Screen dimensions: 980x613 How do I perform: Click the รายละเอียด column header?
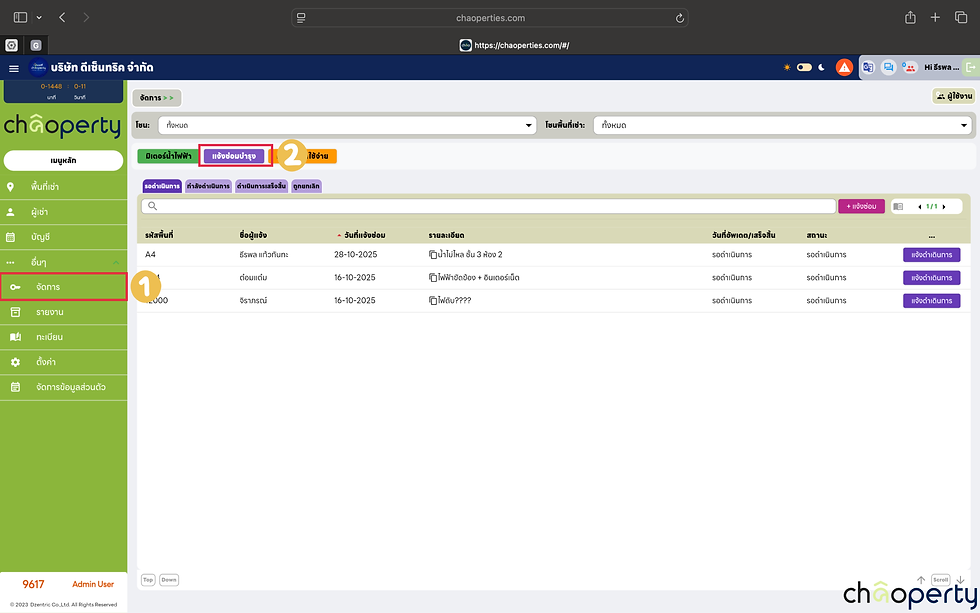point(446,236)
